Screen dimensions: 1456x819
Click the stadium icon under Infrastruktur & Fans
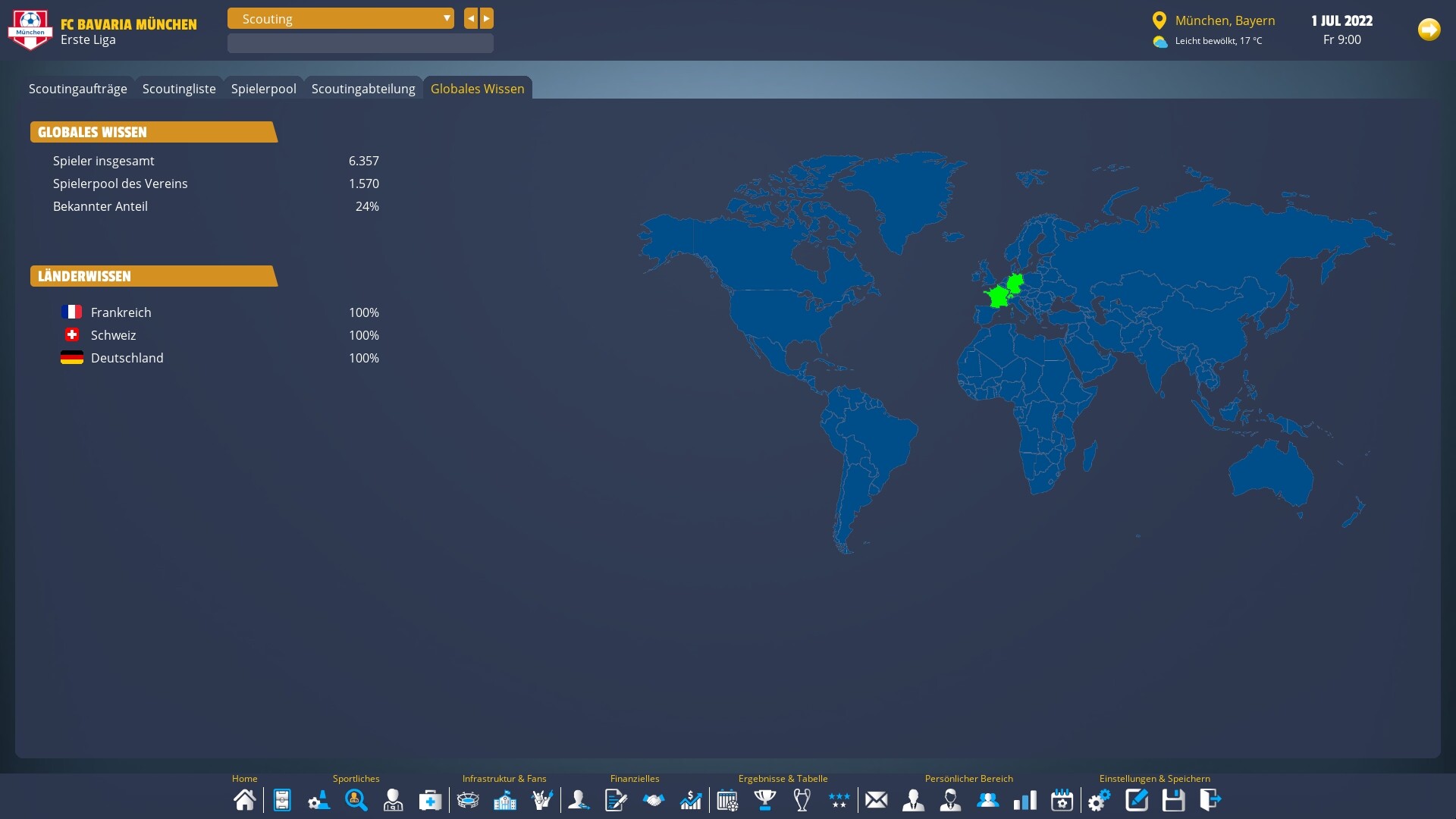pyautogui.click(x=468, y=800)
